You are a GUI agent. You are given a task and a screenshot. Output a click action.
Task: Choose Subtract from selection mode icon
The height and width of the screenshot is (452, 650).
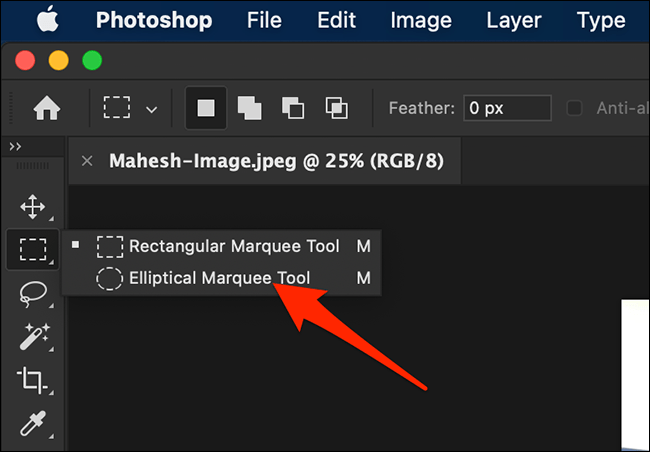(x=293, y=108)
